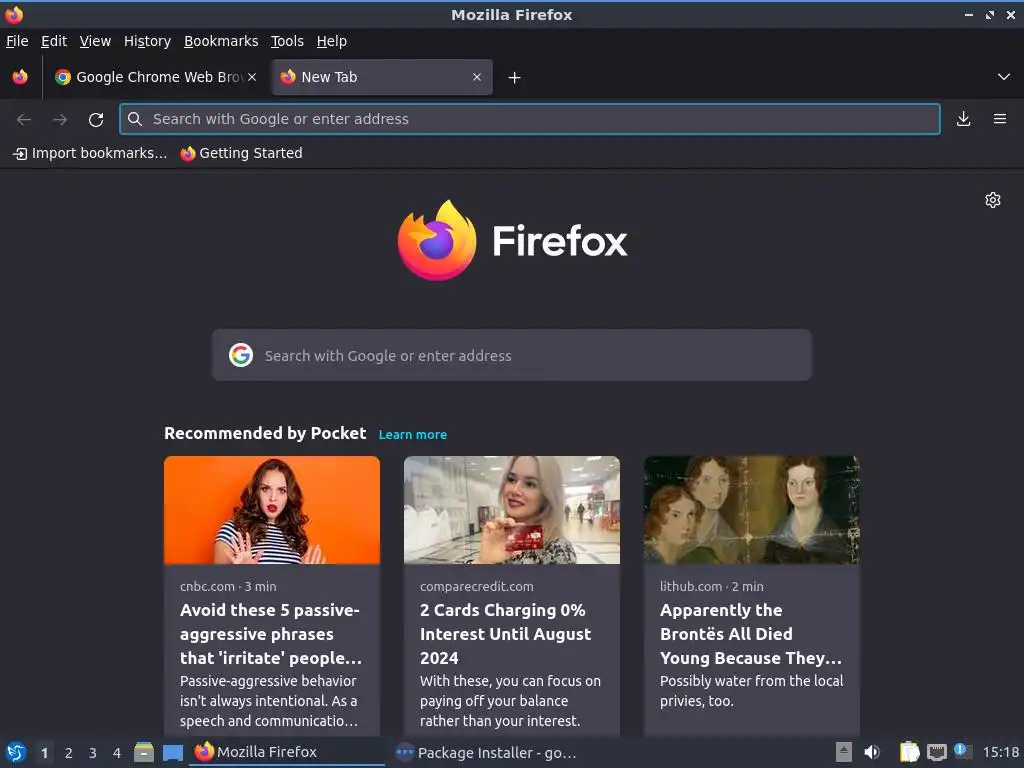Open clipboard manager tray icon

coord(909,752)
